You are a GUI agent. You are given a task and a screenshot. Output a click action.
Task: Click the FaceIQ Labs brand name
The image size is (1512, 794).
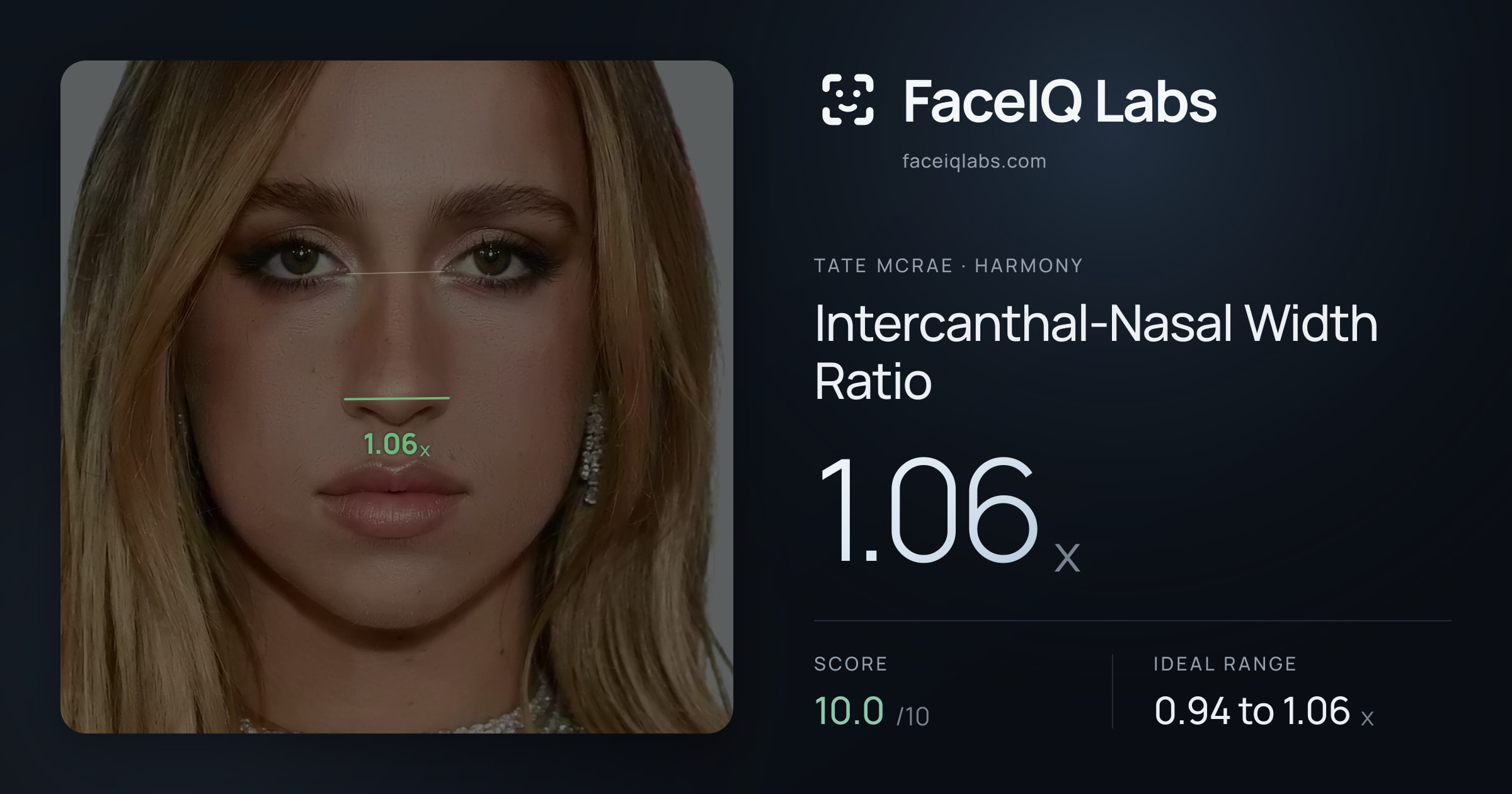[x=1060, y=101]
